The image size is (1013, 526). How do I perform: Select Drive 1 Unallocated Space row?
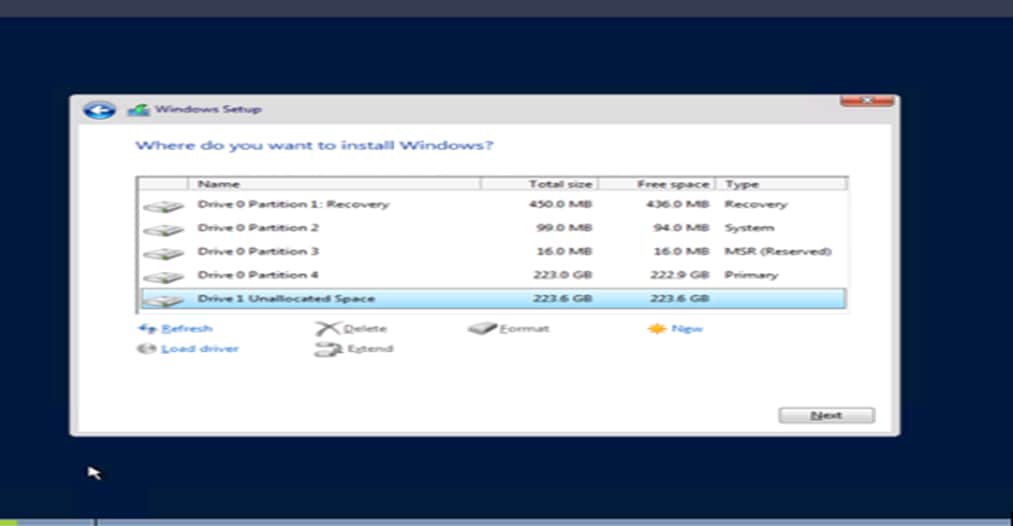(x=492, y=299)
